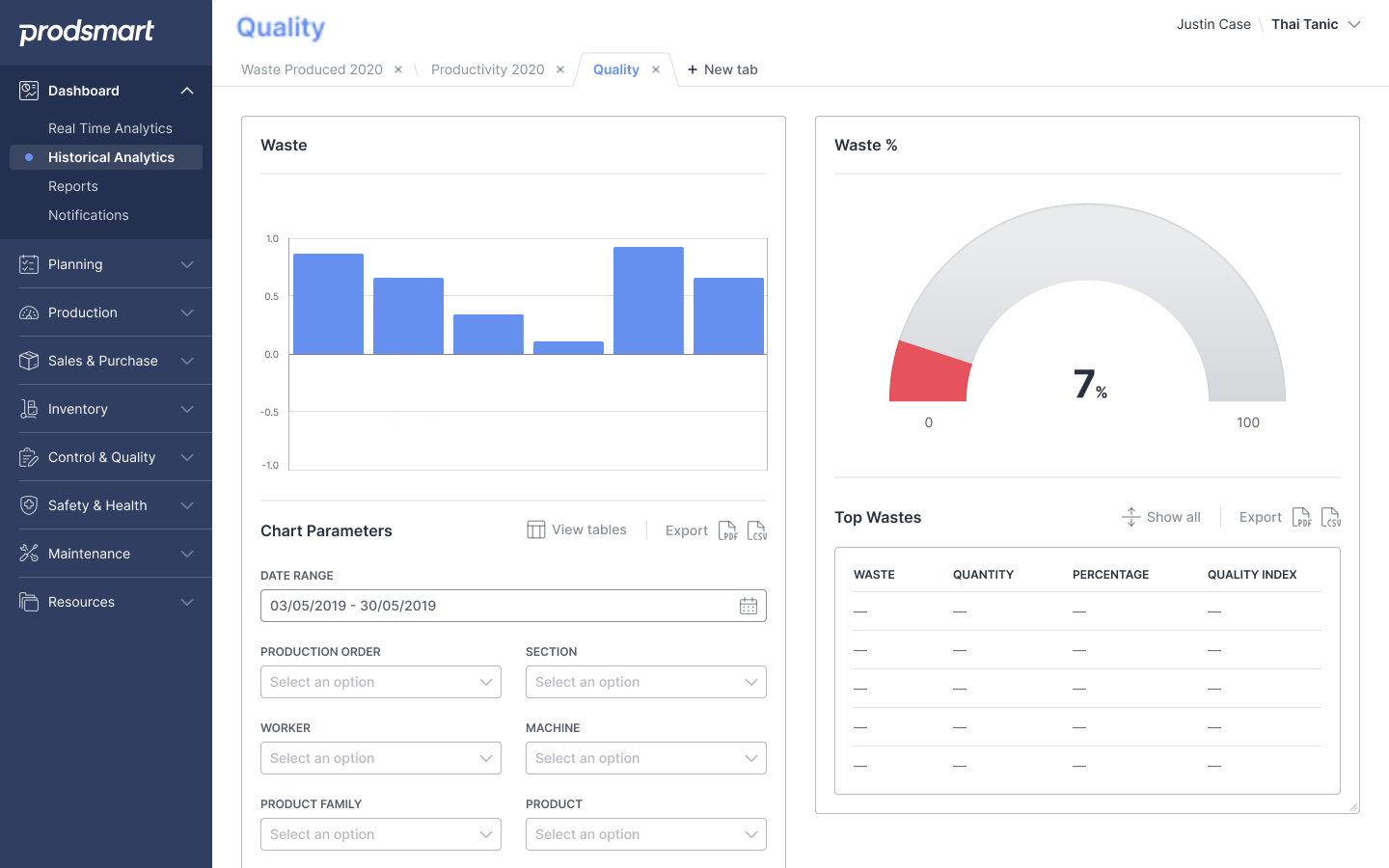The height and width of the screenshot is (868, 1389).
Task: Click the View tables grid icon
Action: pos(536,529)
